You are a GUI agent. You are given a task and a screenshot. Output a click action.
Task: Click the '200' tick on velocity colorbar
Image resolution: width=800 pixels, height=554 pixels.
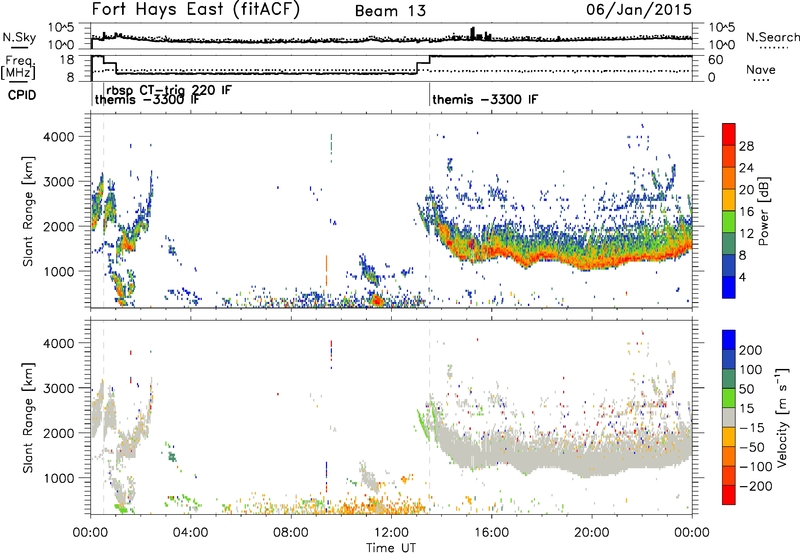click(751, 350)
